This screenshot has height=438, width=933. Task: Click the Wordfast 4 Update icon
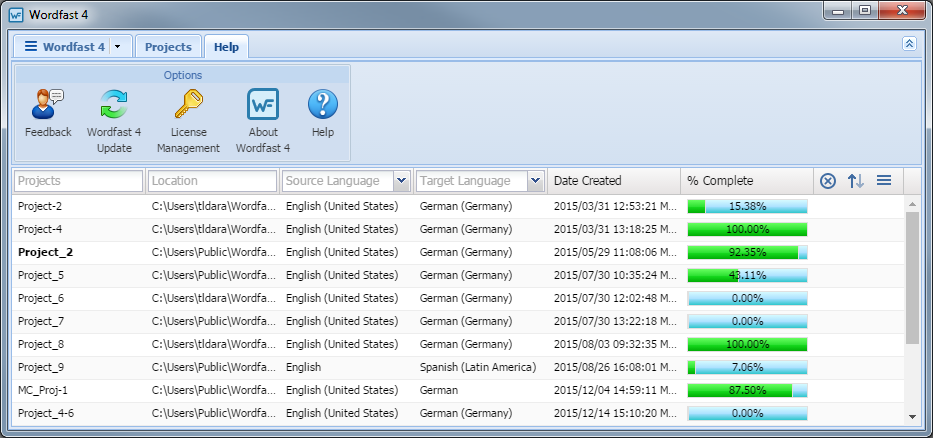pos(114,104)
